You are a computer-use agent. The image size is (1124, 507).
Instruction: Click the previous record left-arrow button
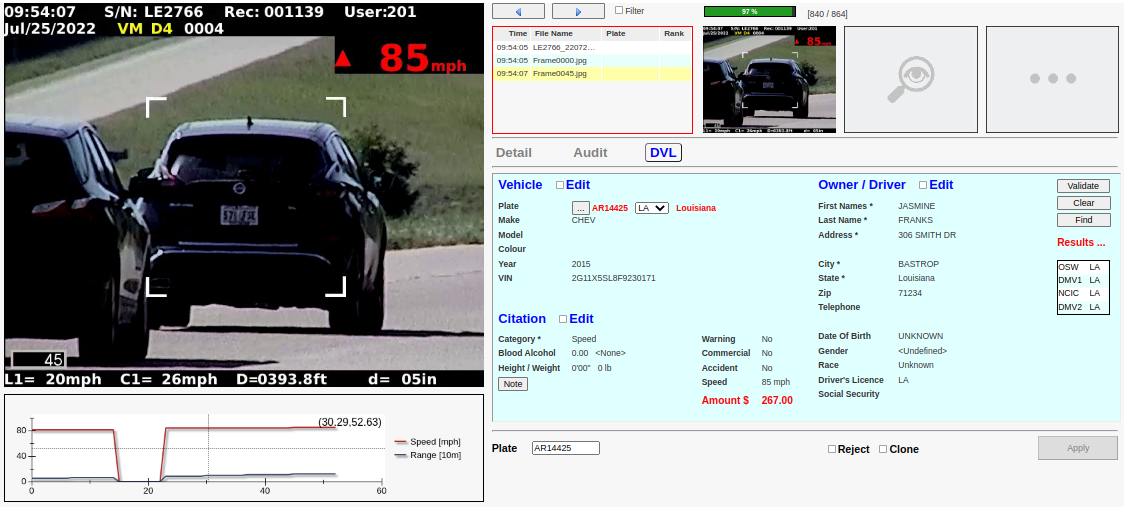(x=518, y=11)
